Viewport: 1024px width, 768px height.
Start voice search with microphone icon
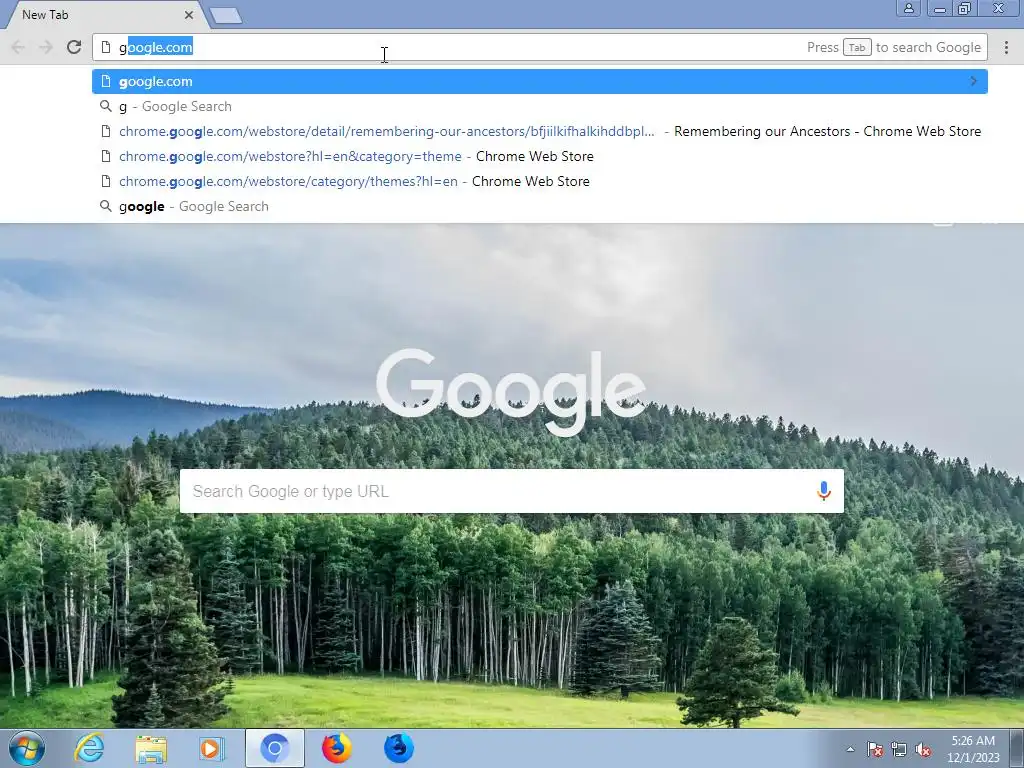pos(824,491)
